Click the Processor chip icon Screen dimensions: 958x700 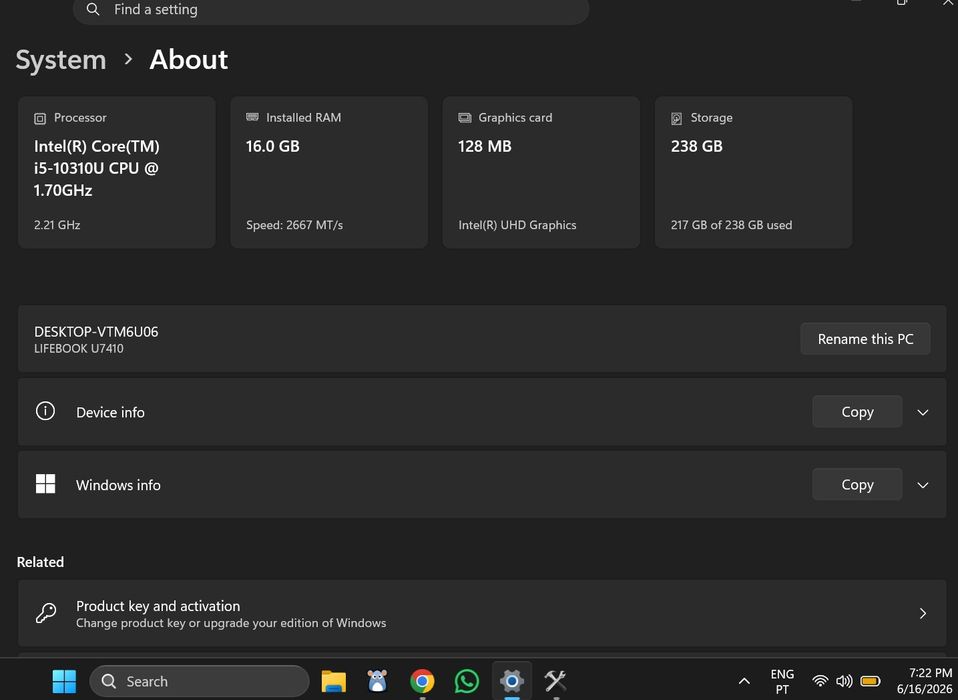coord(40,118)
